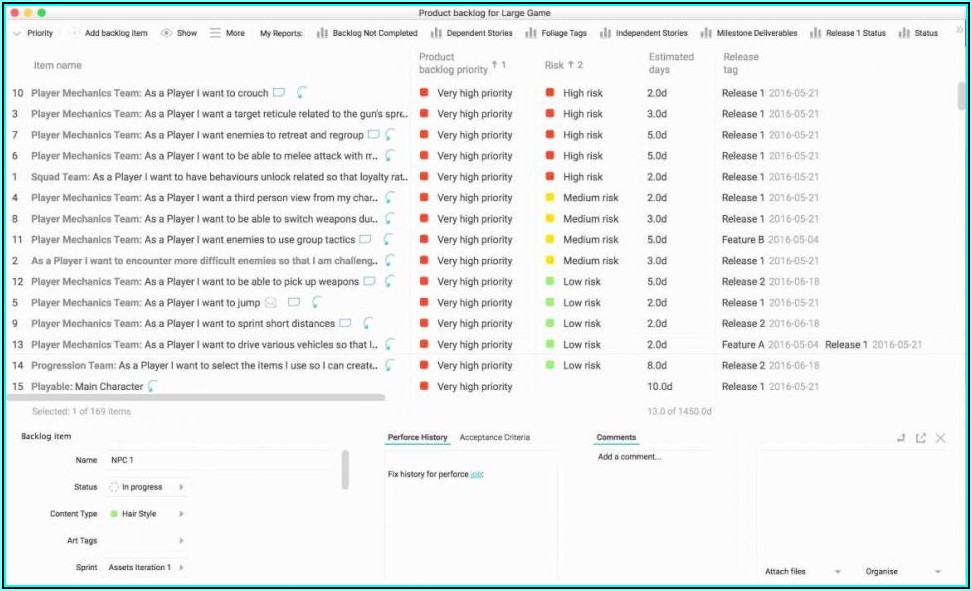Click the red priority swatch for crouch item
This screenshot has height=591, width=972.
(x=424, y=93)
